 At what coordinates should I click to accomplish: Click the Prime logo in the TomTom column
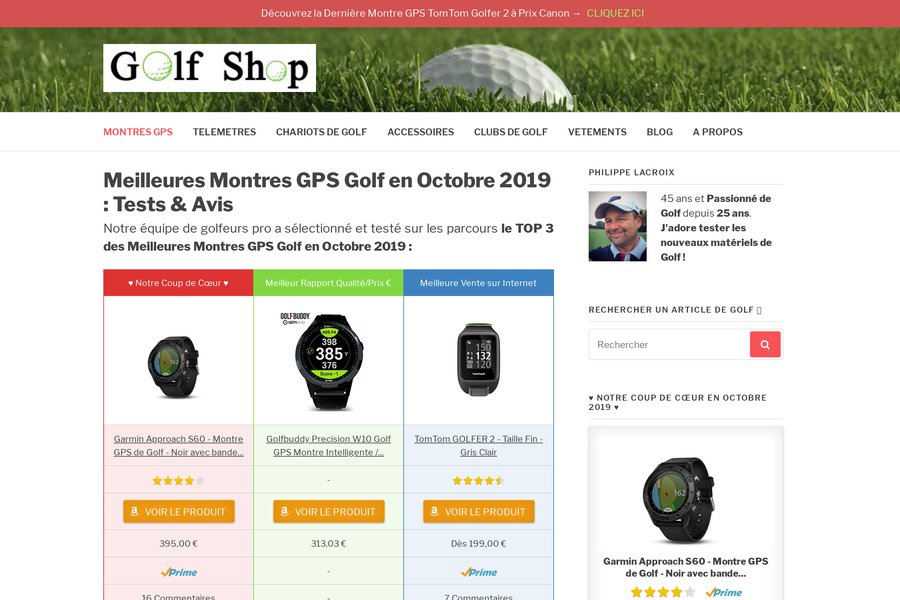coord(479,572)
